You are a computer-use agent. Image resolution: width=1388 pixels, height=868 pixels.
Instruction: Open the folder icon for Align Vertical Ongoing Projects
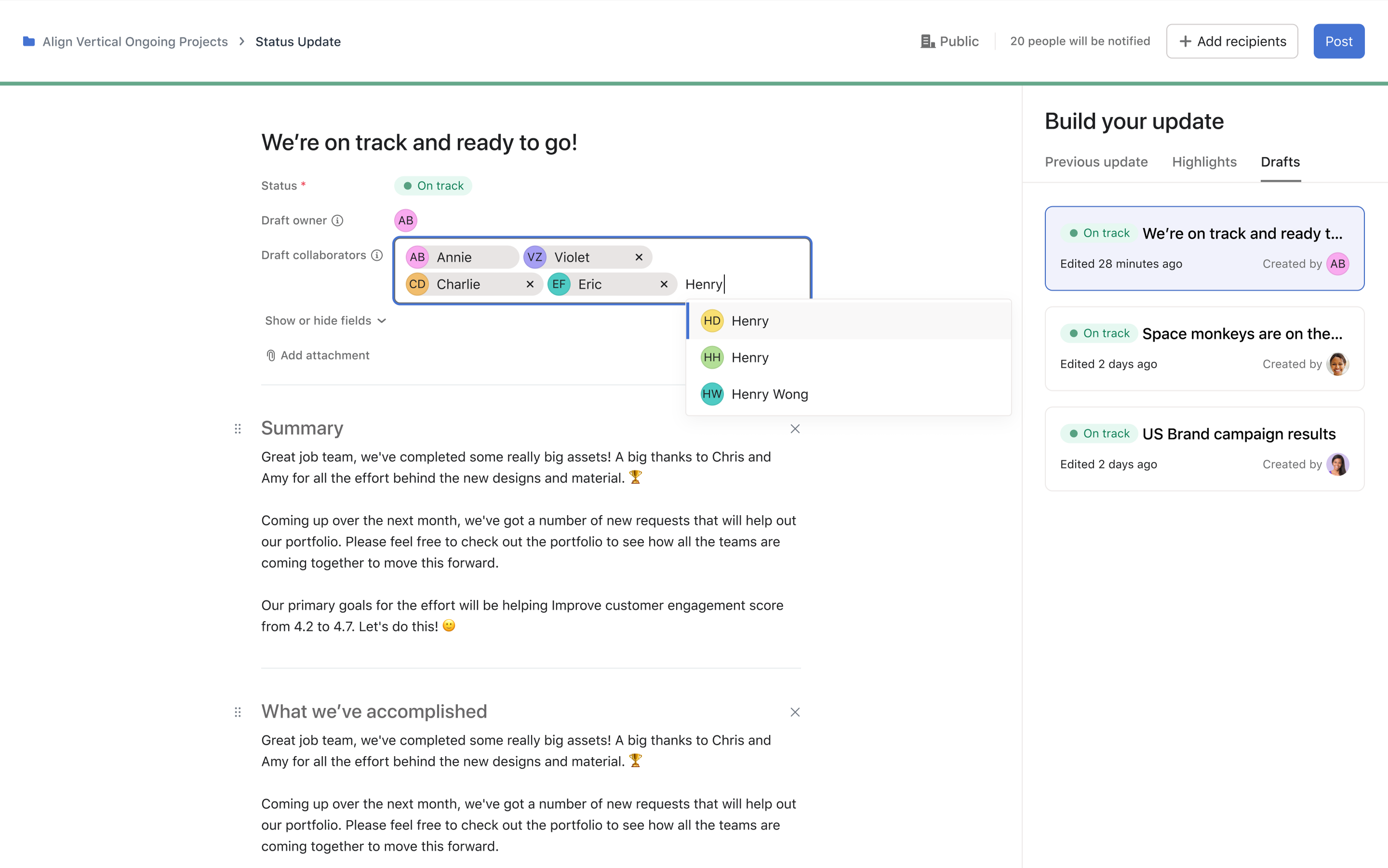(x=29, y=41)
